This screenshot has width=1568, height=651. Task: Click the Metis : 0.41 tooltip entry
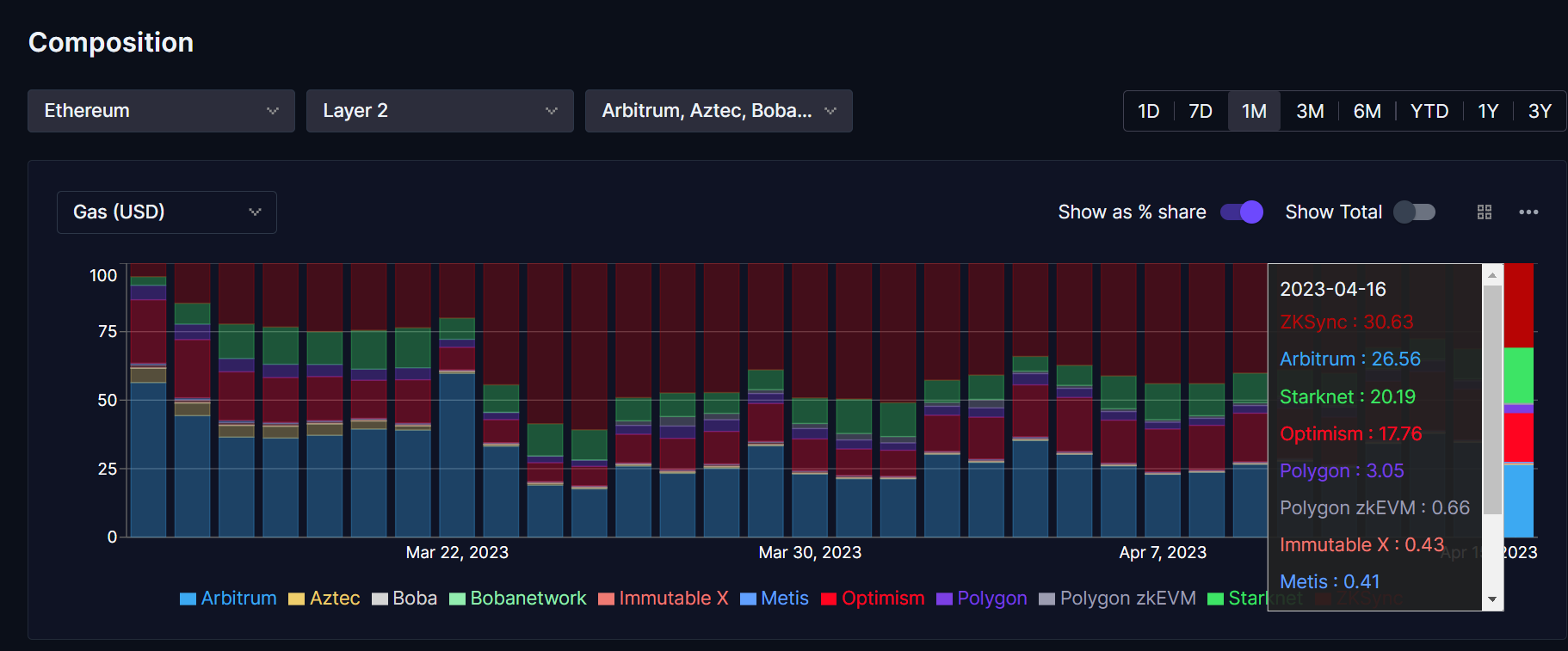coord(1330,581)
